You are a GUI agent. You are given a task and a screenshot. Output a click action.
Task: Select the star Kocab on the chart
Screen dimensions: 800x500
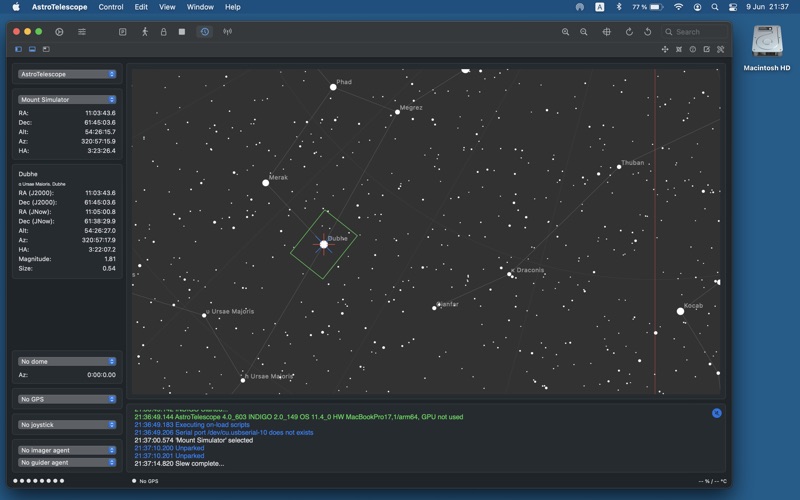click(x=680, y=311)
